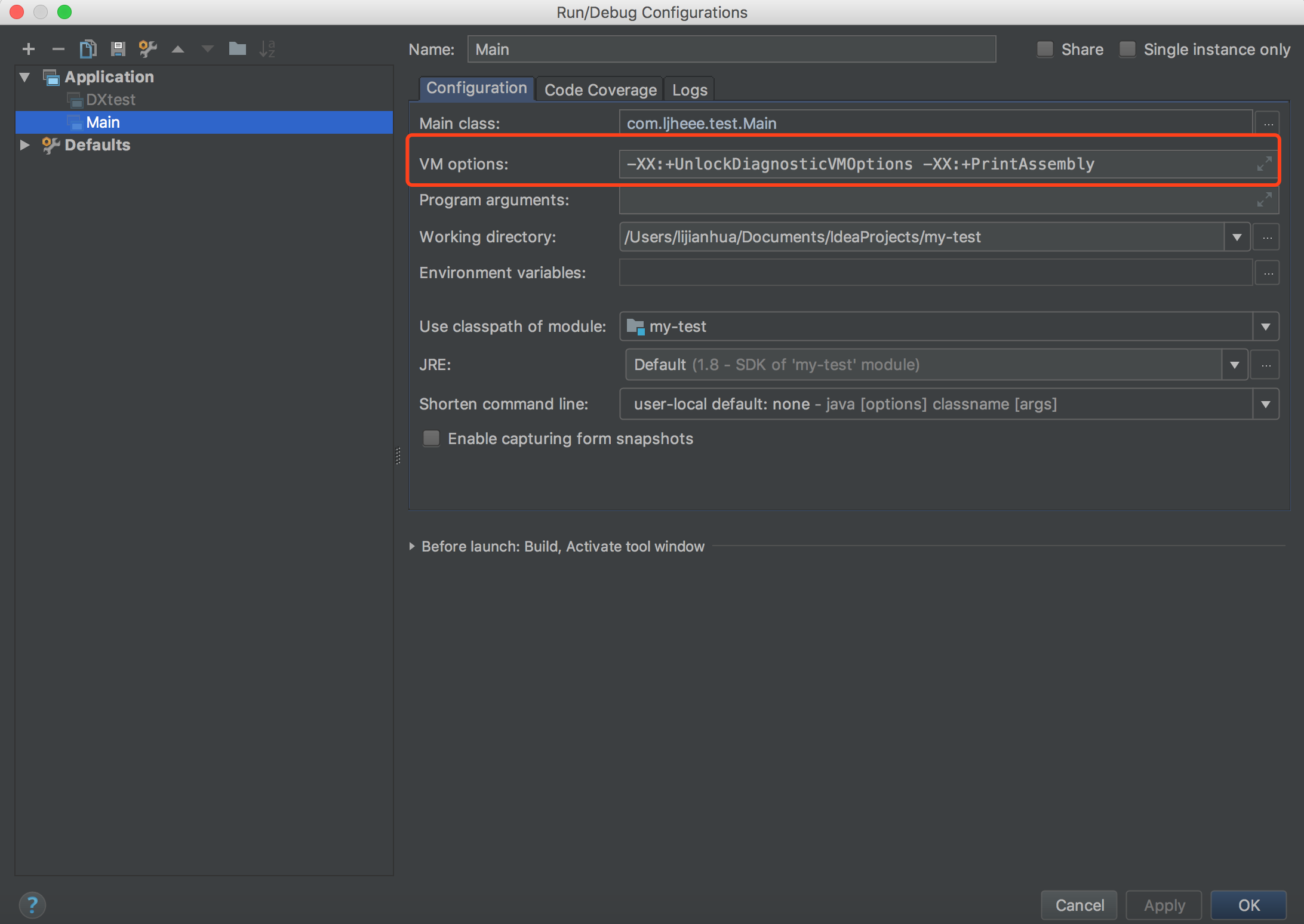1304x924 pixels.
Task: Toggle Single instance only checkbox
Action: tap(1127, 49)
